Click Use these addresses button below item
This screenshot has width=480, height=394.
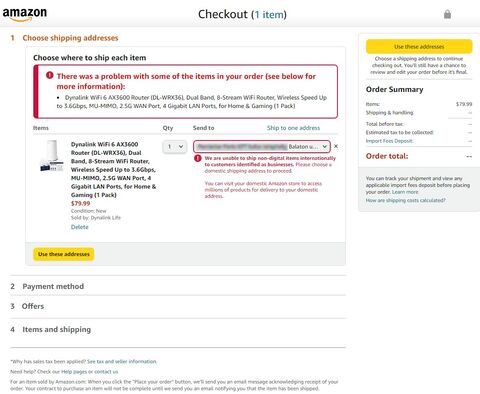point(64,254)
